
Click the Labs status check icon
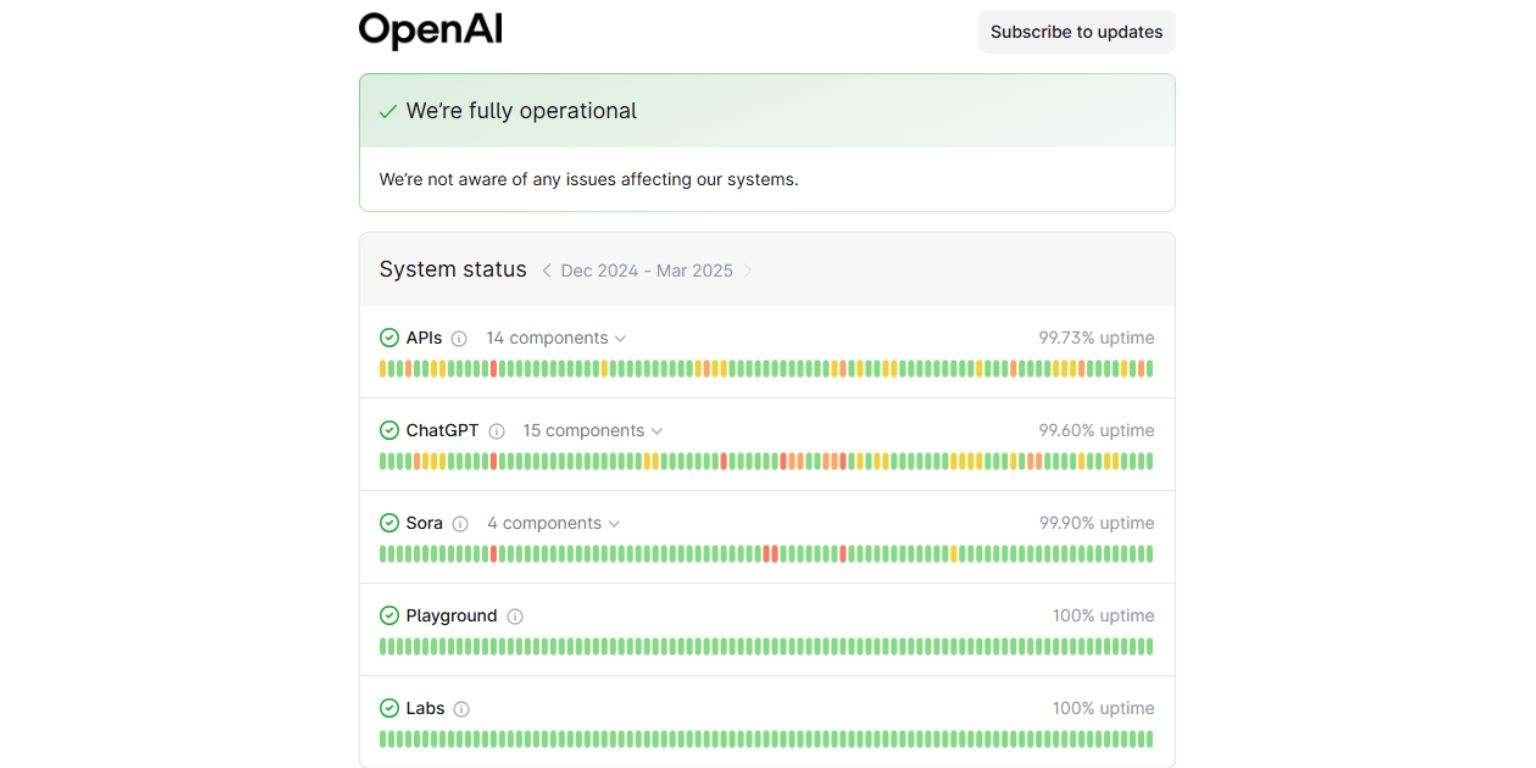pyautogui.click(x=389, y=708)
